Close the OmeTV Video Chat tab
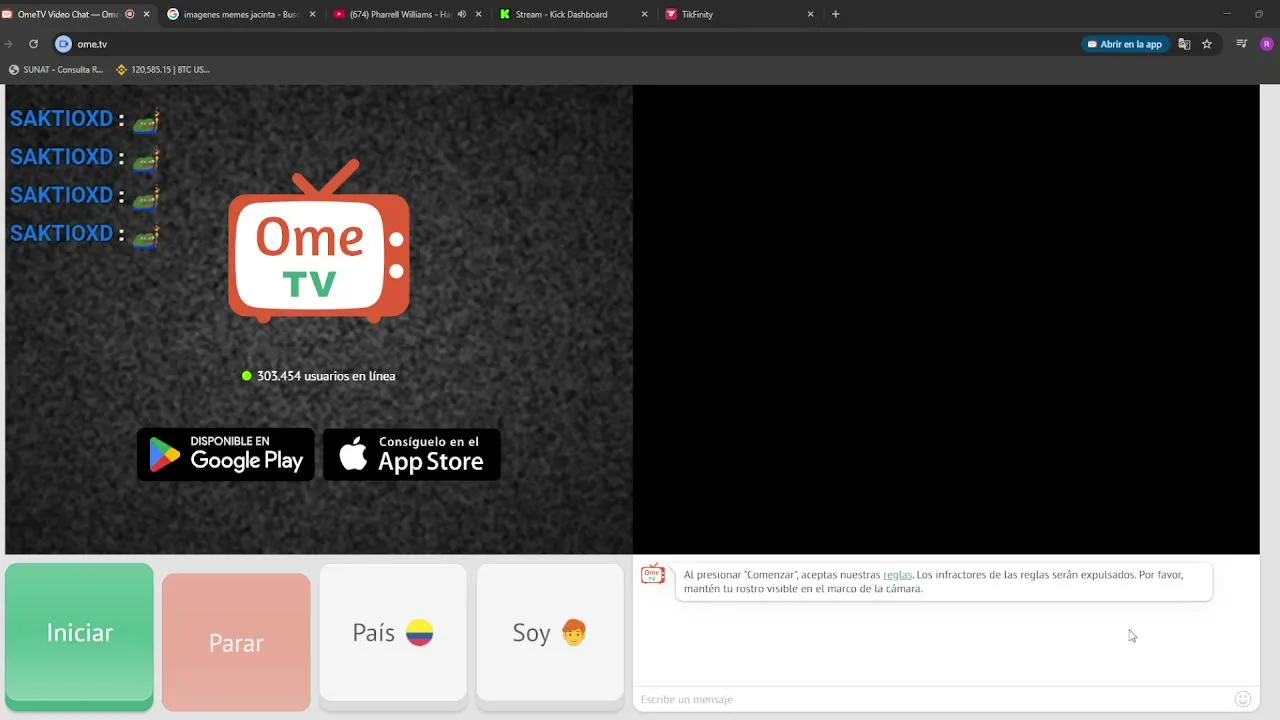The width and height of the screenshot is (1280, 720). [146, 14]
